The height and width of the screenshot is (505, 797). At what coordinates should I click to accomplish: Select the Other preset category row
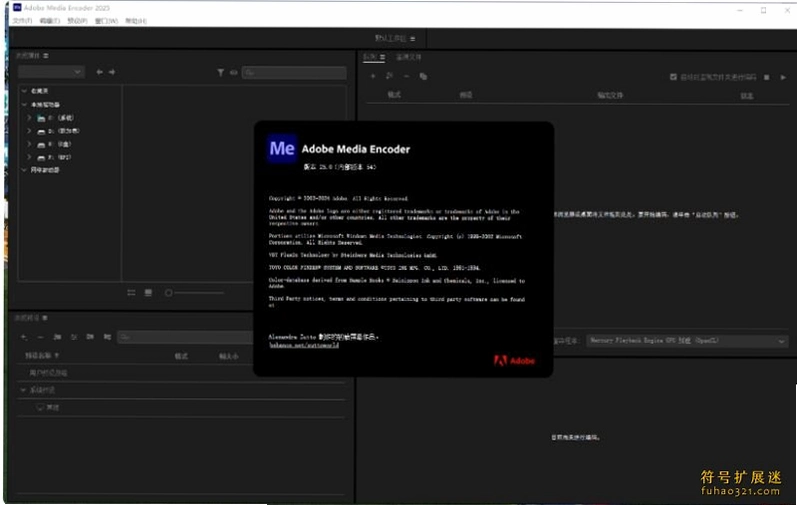tap(180, 407)
